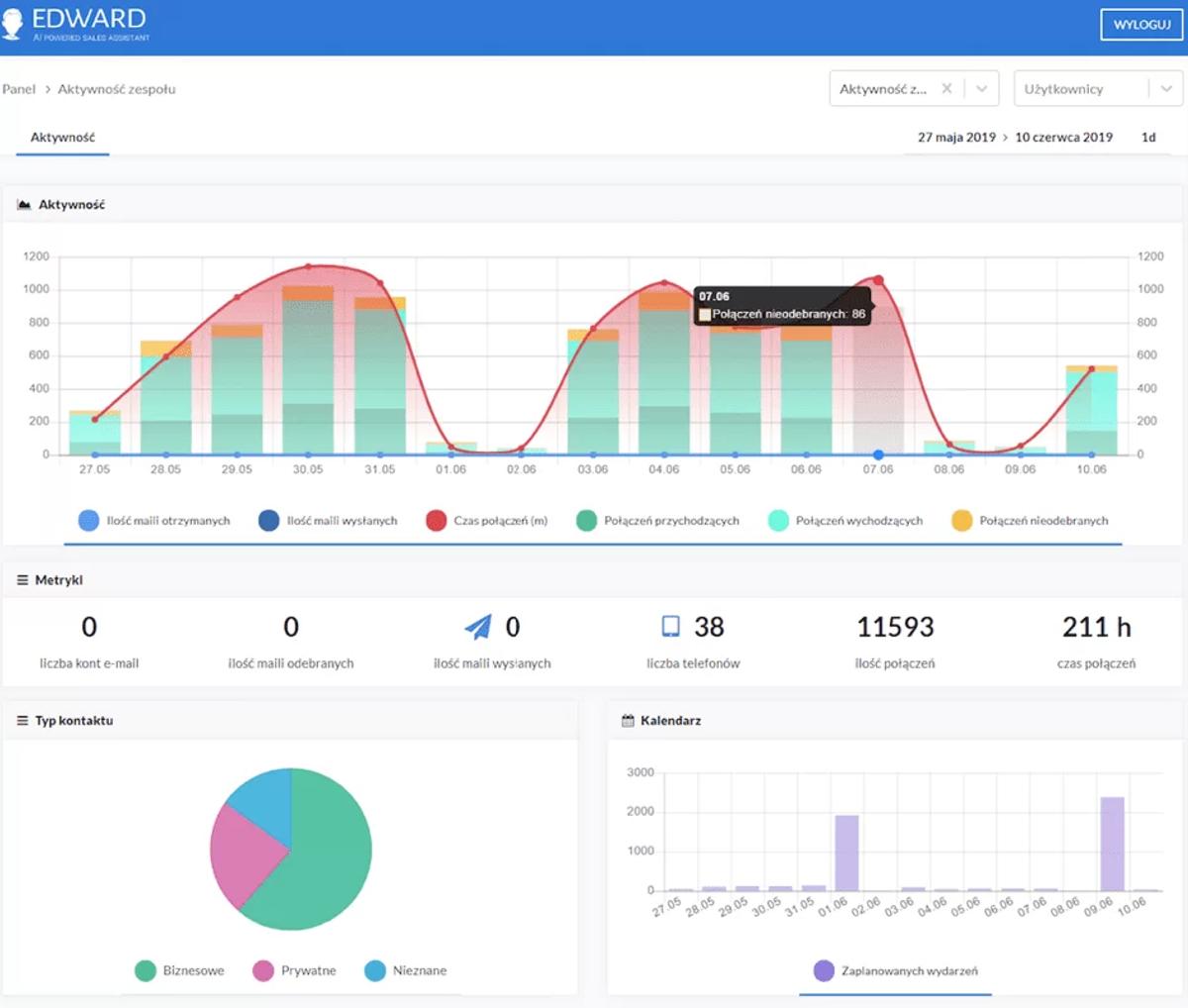Screen dimensions: 1188x1008
Task: Toggle the 'Połączeń przychodzących' legend series
Action: point(657,521)
